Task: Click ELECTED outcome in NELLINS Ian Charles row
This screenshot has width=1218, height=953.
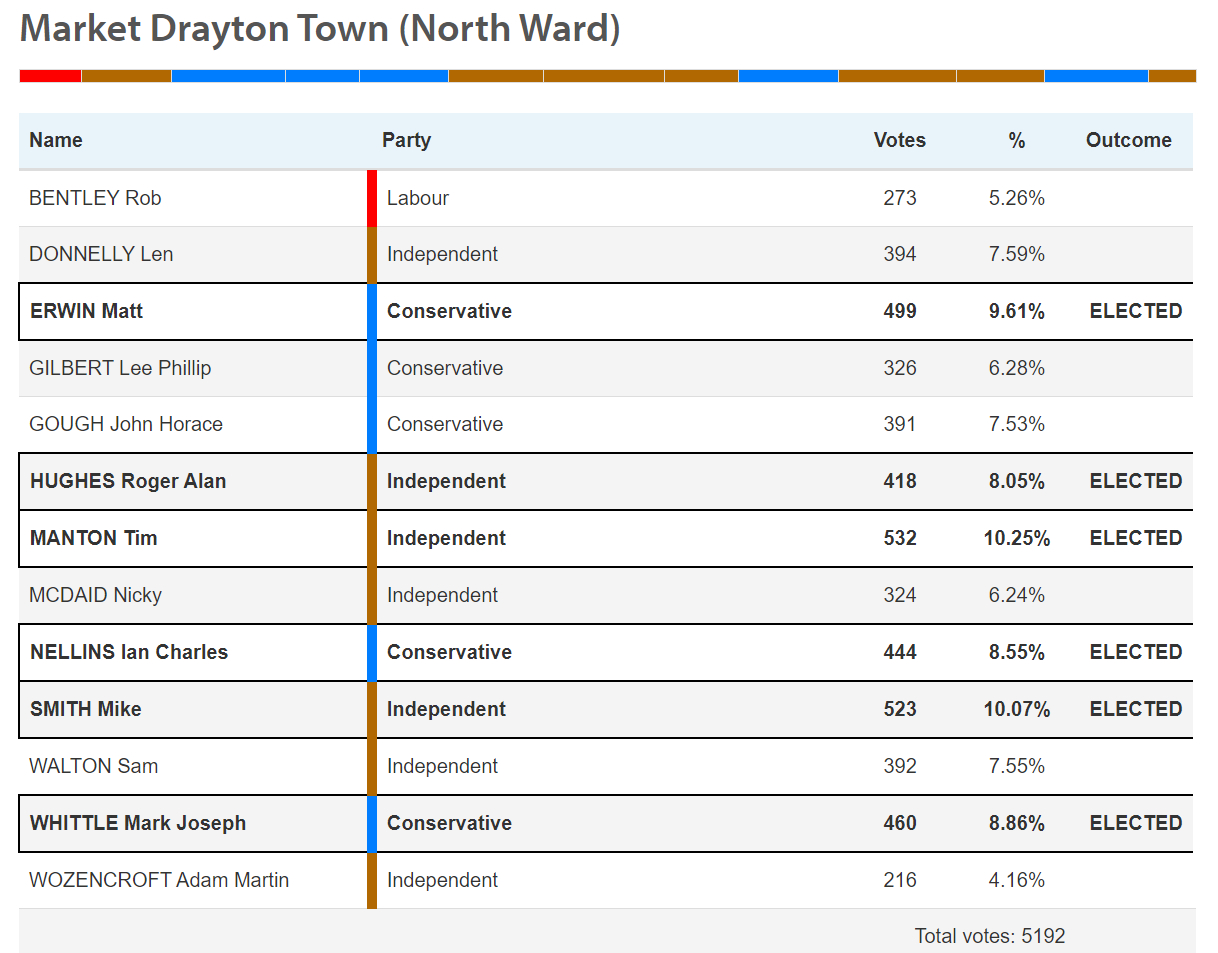Action: [1136, 652]
